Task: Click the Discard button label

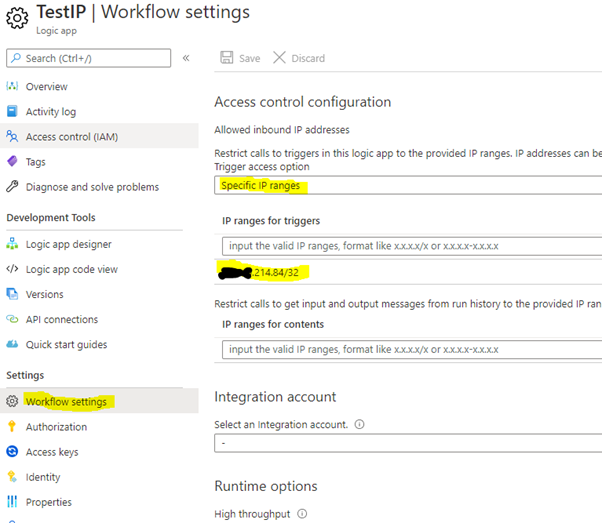Action: point(308,58)
